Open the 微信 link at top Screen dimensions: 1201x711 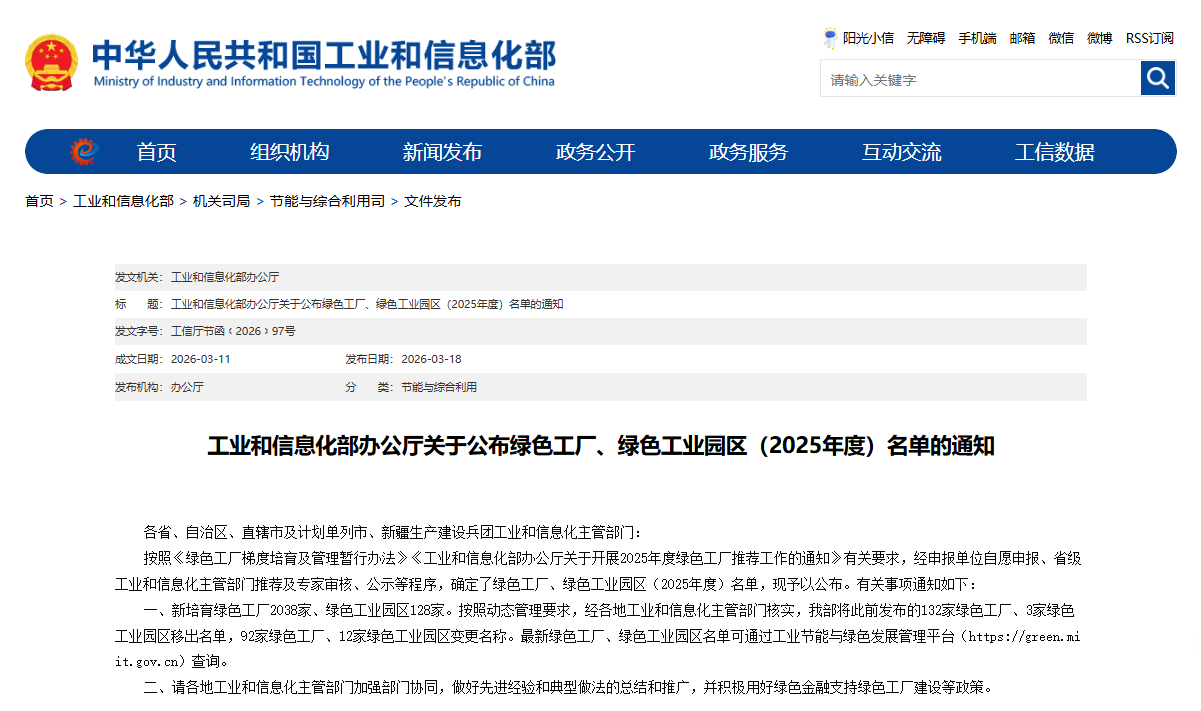pyautogui.click(x=1061, y=38)
